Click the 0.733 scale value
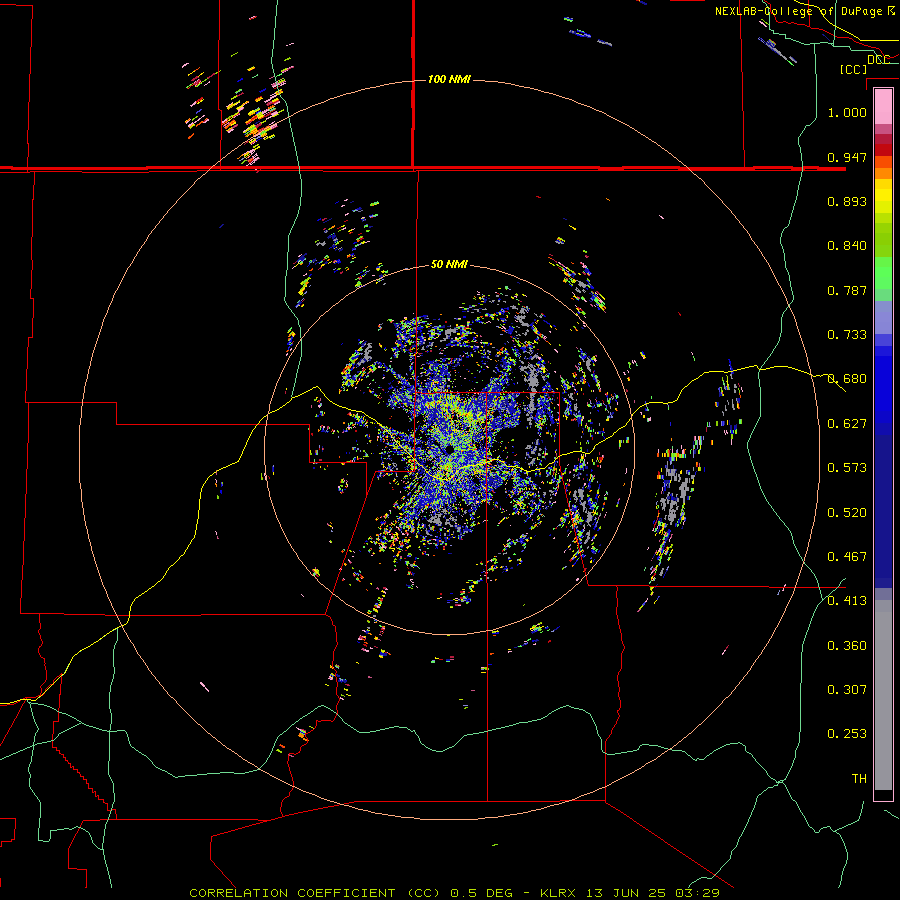The height and width of the screenshot is (900, 900). click(x=847, y=335)
